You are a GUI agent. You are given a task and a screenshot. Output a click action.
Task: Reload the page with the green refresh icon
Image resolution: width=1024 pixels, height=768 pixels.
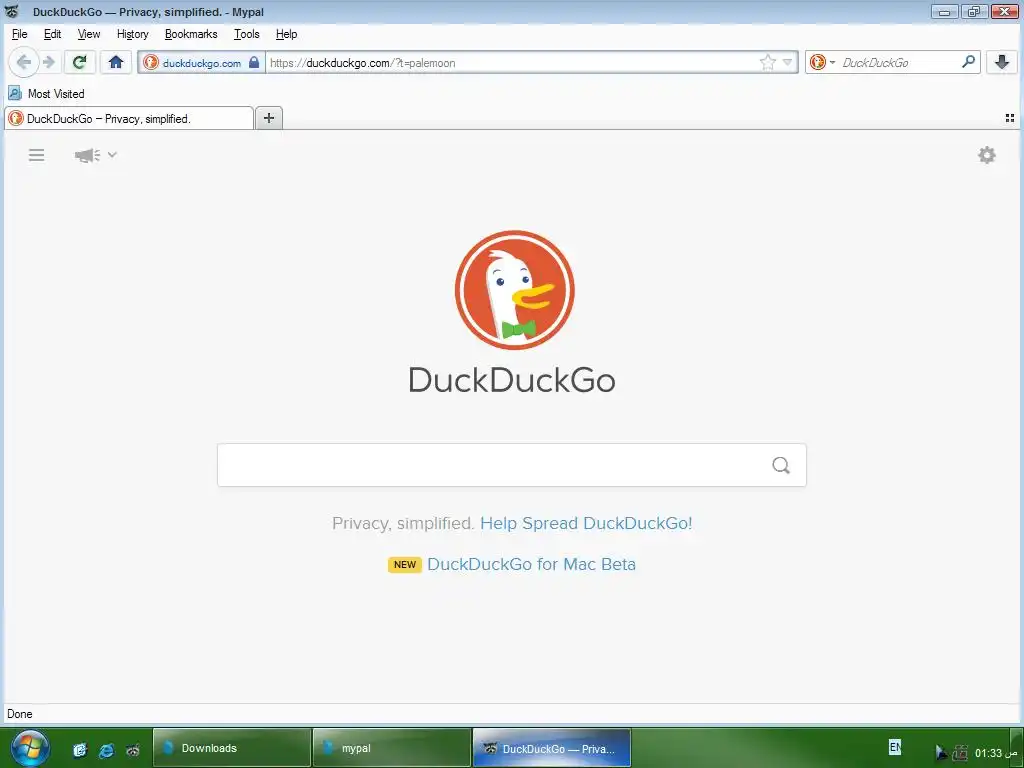pos(80,63)
